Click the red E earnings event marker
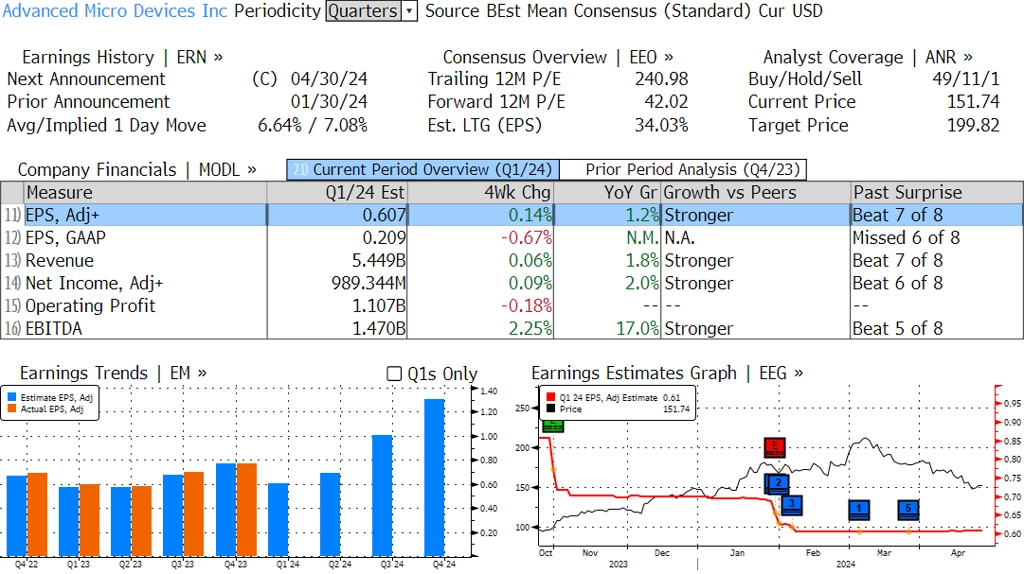1024x574 pixels. (775, 447)
